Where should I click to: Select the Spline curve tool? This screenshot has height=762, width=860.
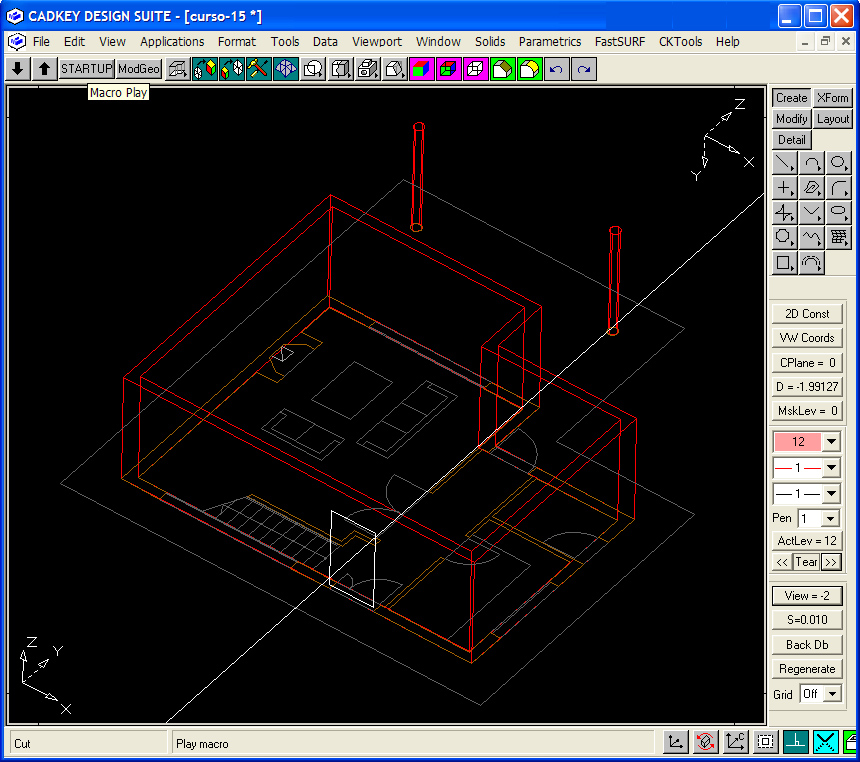click(x=812, y=238)
